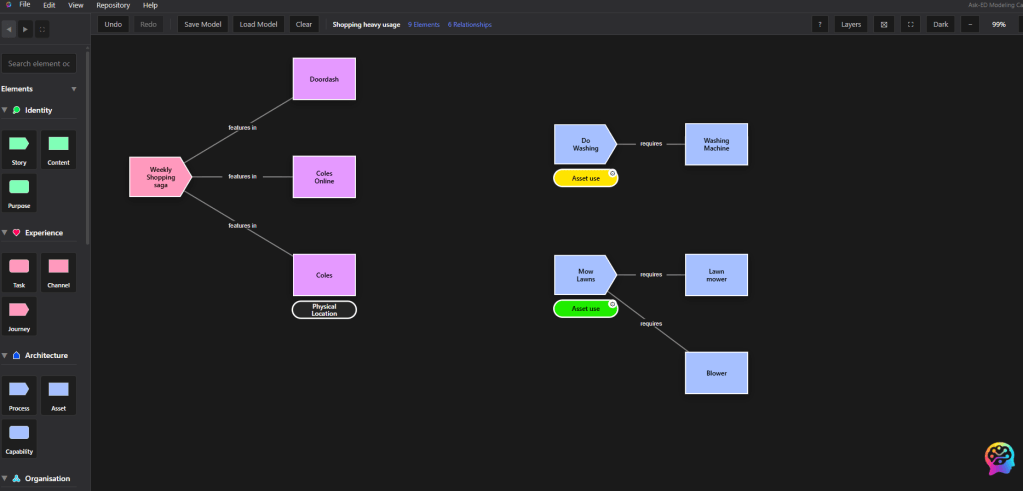Toggle the Layers panel
Screen dimensions: 1023x491
tap(851, 24)
